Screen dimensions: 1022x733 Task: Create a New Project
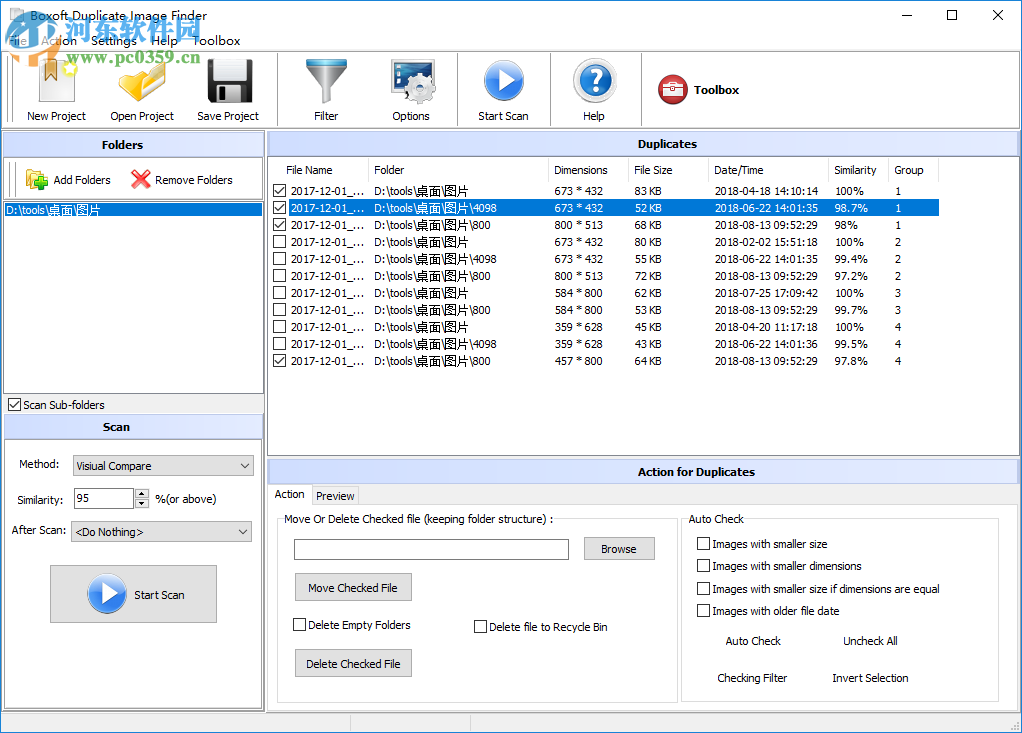[x=55, y=89]
